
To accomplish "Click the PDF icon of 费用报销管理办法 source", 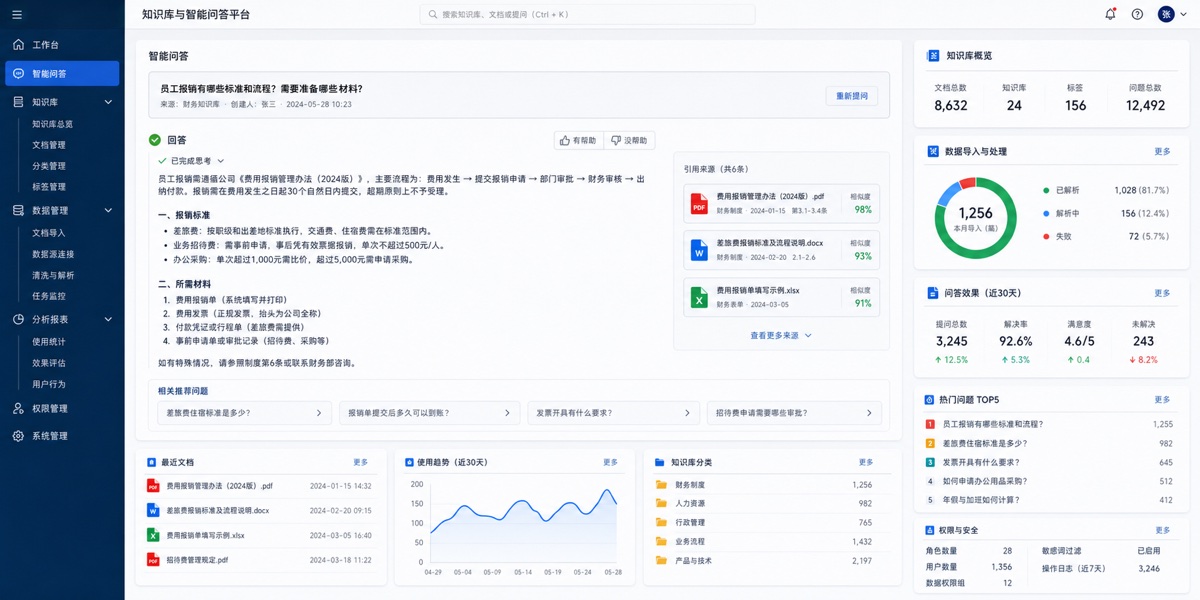I will pos(698,204).
